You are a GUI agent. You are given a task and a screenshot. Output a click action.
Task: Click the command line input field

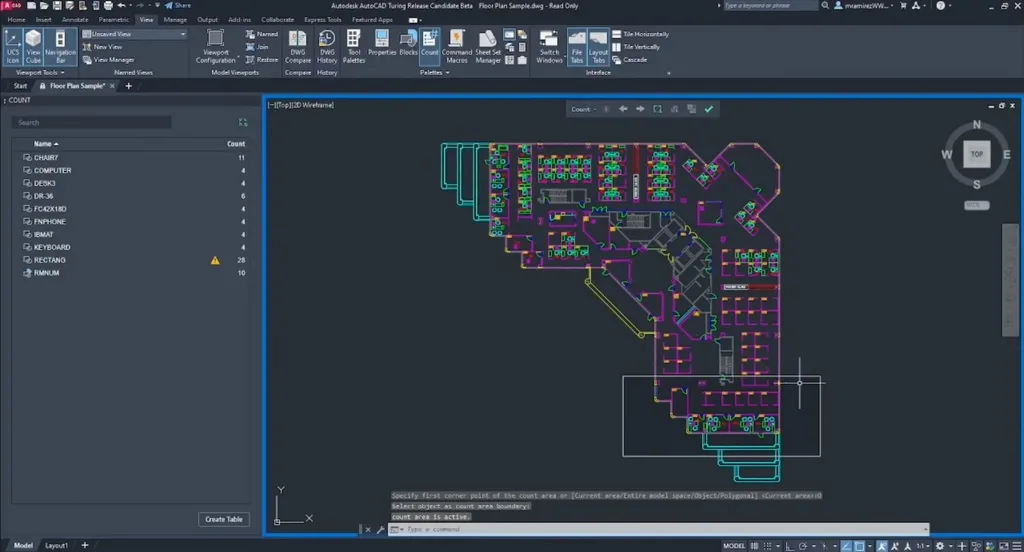(x=658, y=529)
